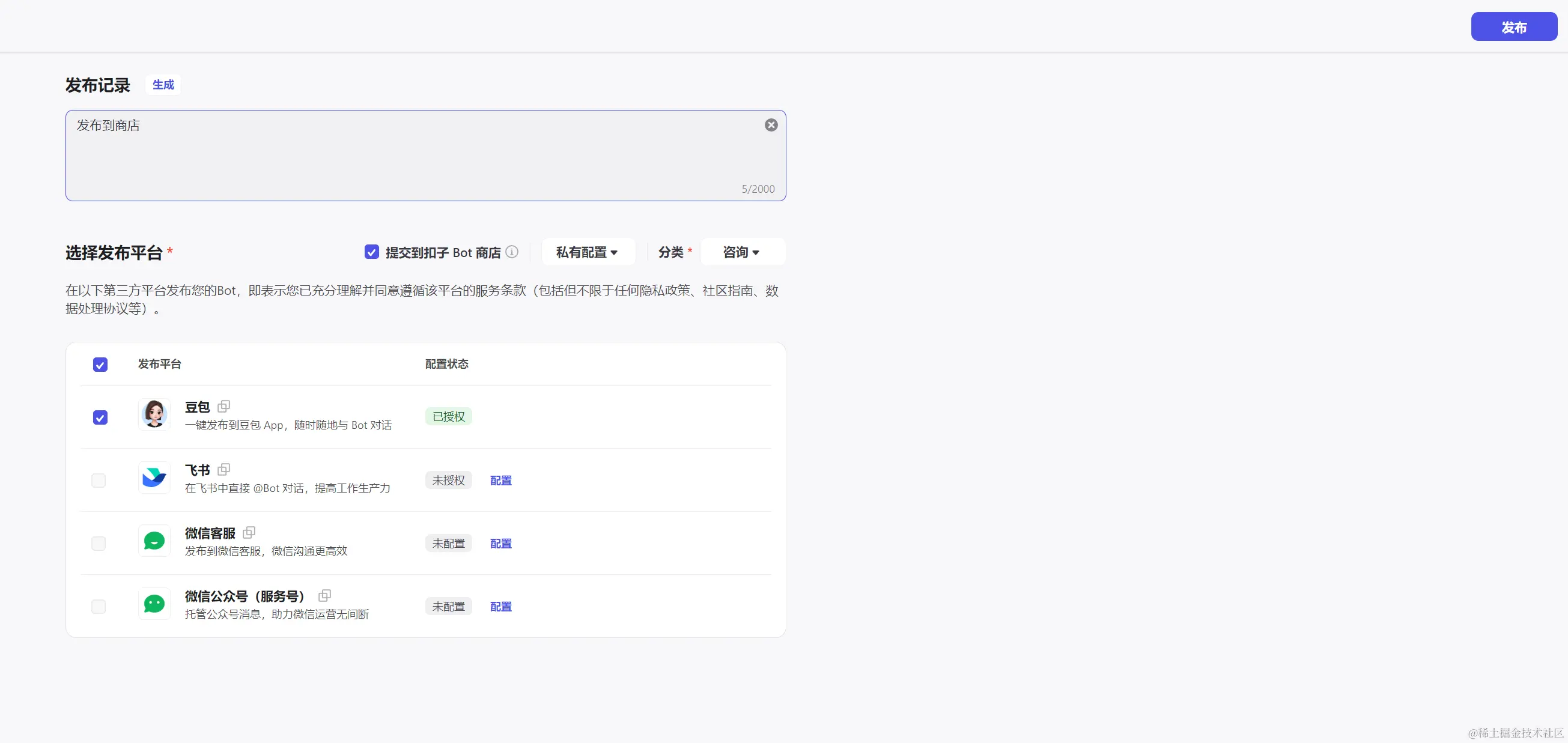Image resolution: width=1568 pixels, height=743 pixels.
Task: Click the info icon beside Bot 商店
Action: coord(512,252)
